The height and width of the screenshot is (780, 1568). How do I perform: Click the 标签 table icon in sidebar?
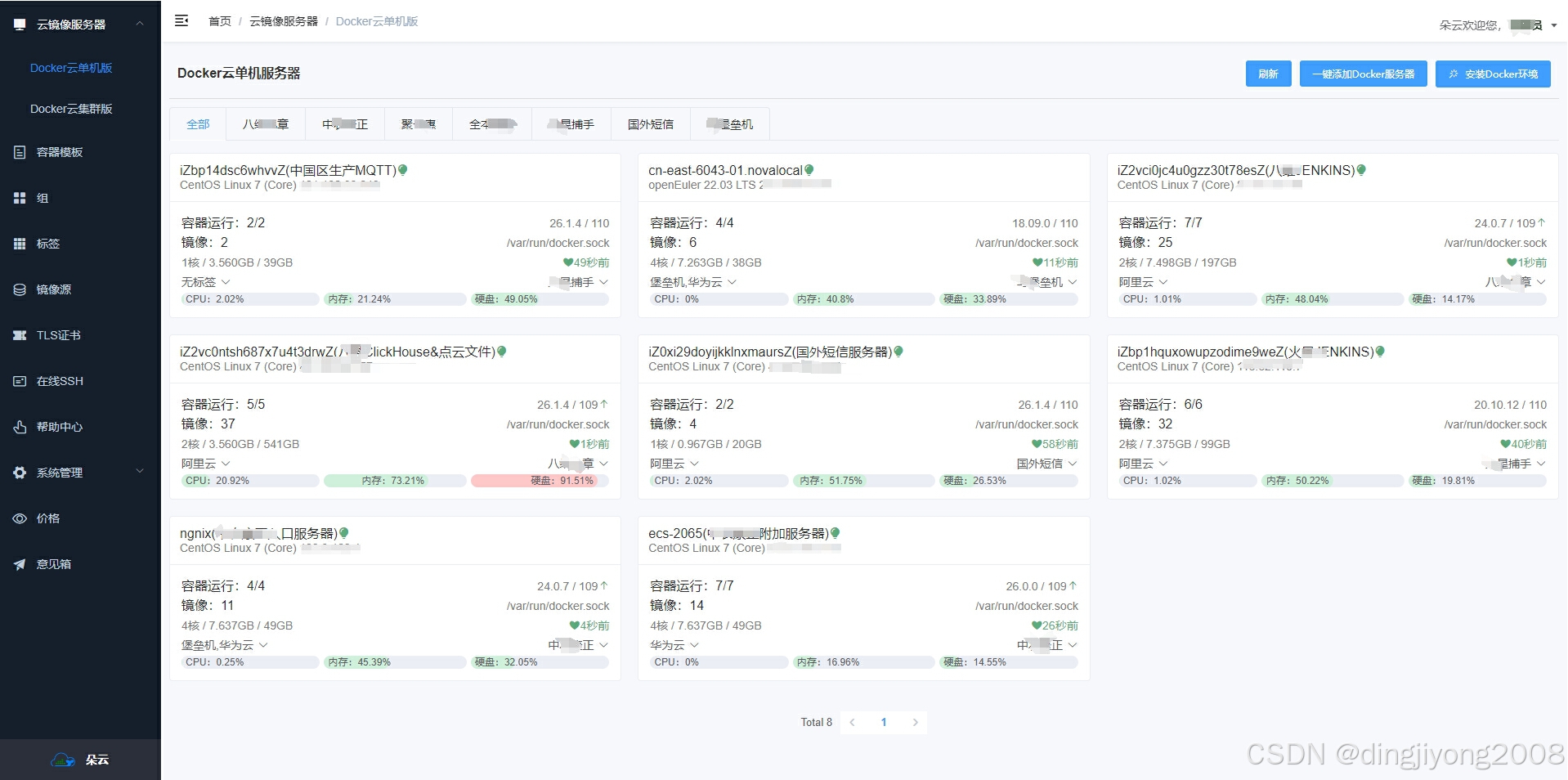[20, 244]
